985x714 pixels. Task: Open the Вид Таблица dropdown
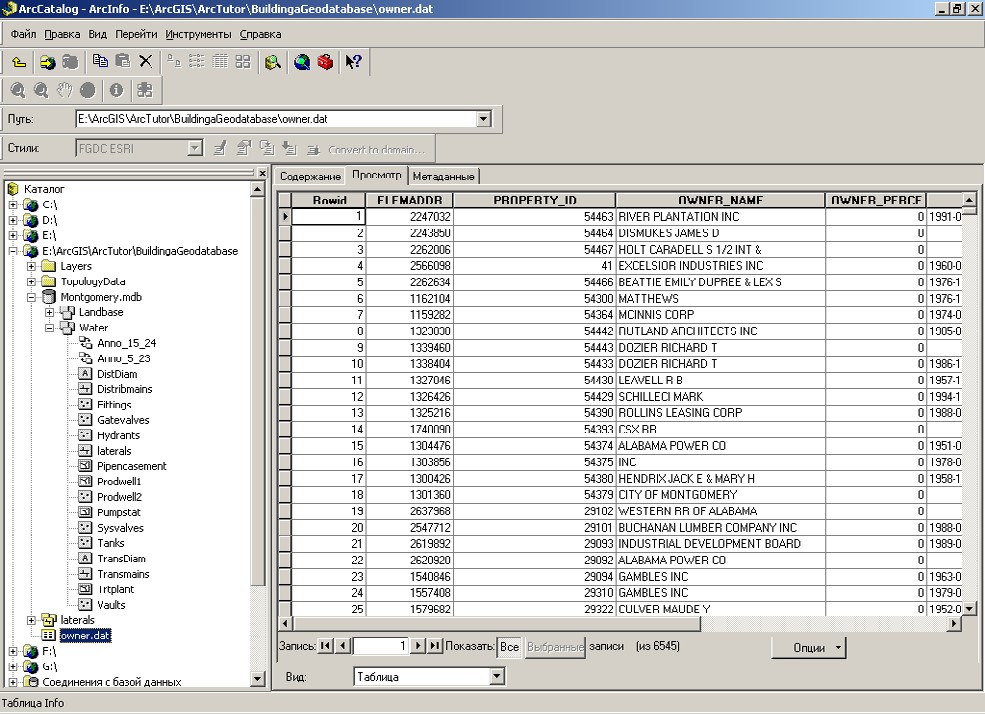(x=497, y=677)
